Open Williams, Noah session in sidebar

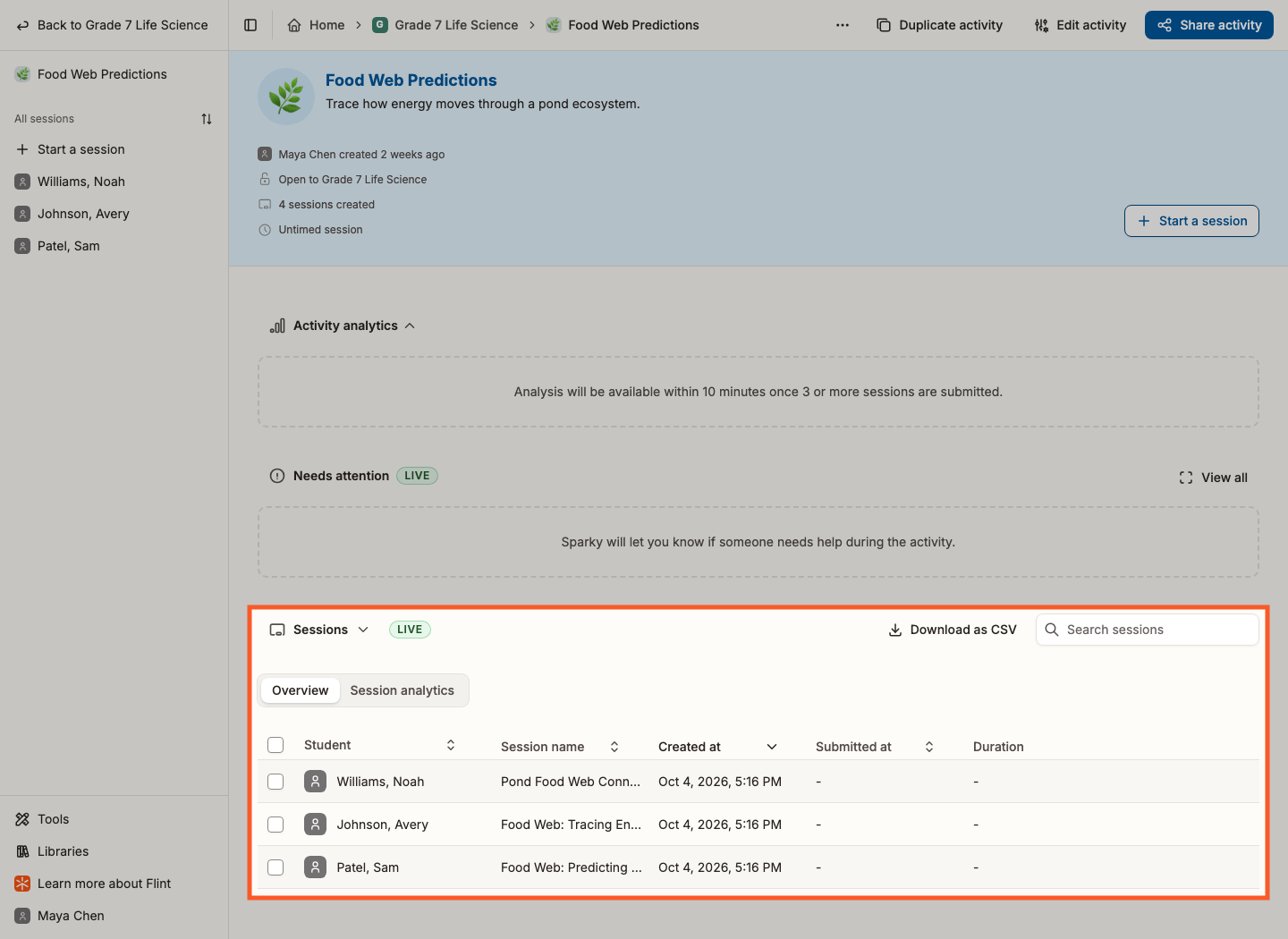[x=114, y=182]
